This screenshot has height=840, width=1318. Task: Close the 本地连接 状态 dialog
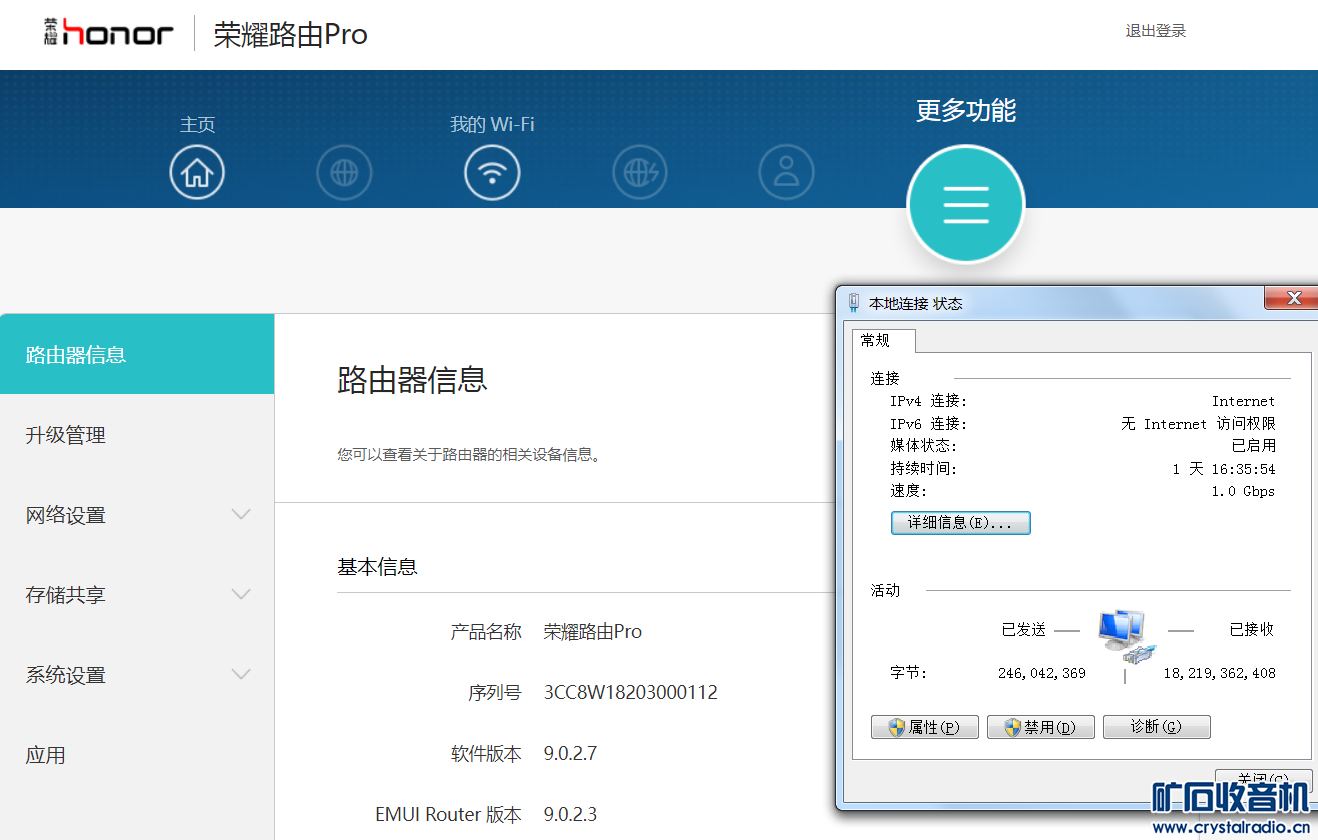(x=1293, y=298)
